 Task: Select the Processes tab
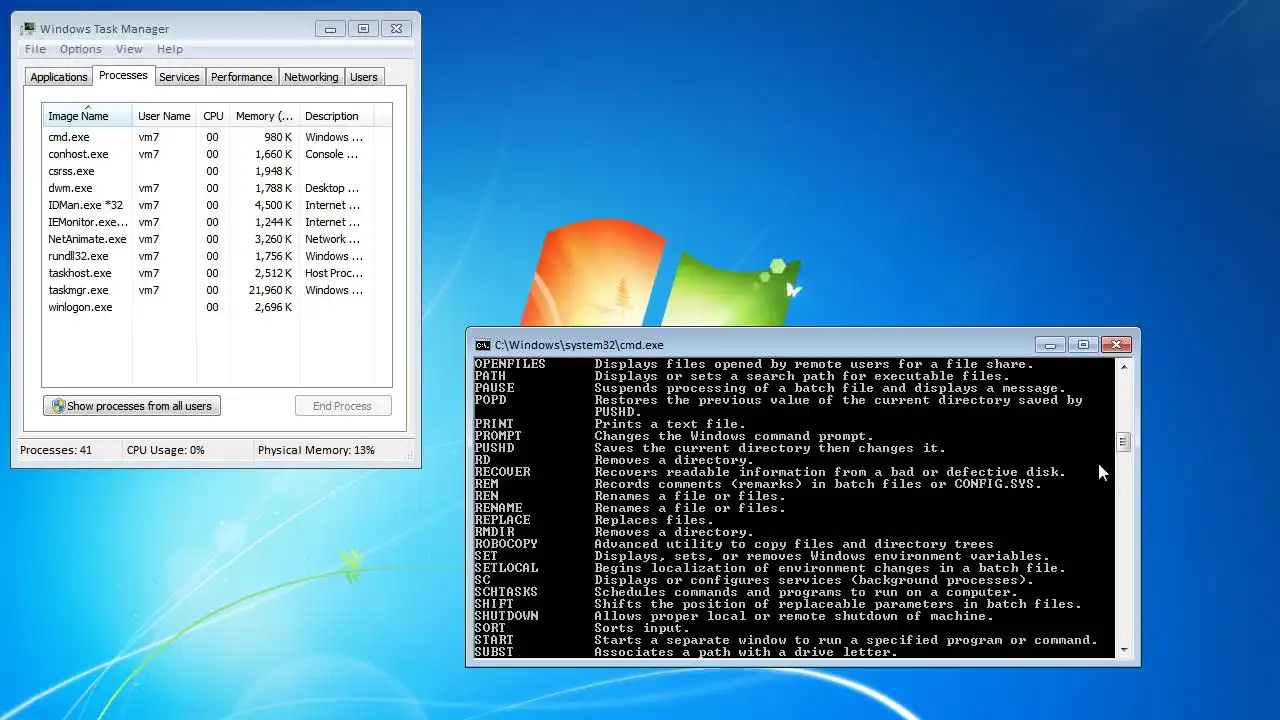click(123, 75)
